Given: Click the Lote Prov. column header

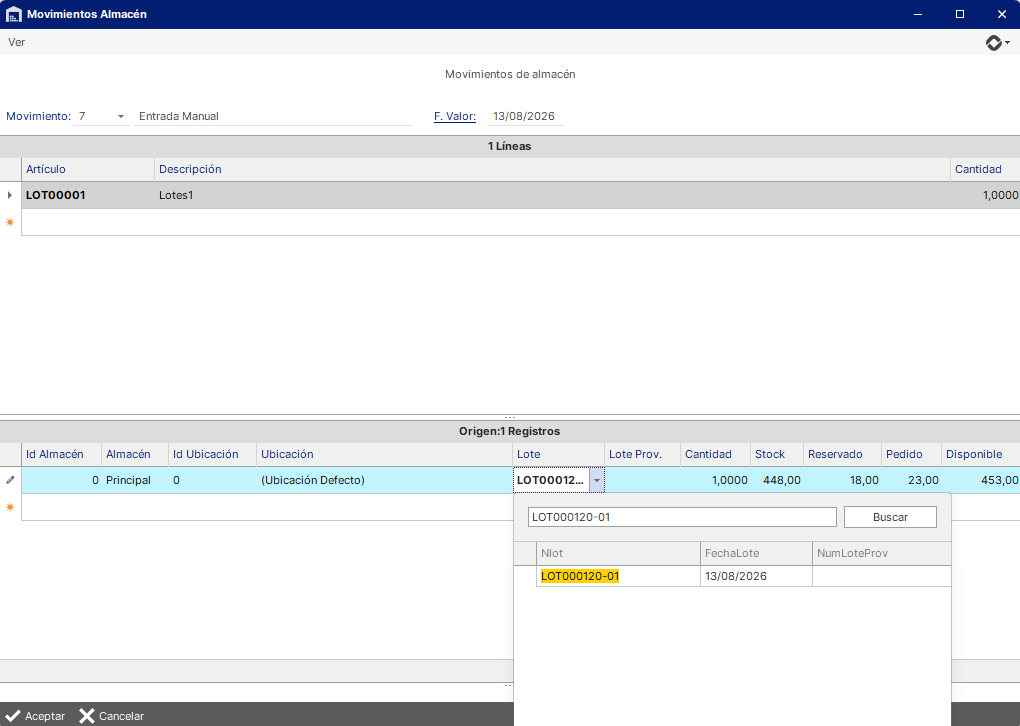Looking at the screenshot, I should (643, 454).
